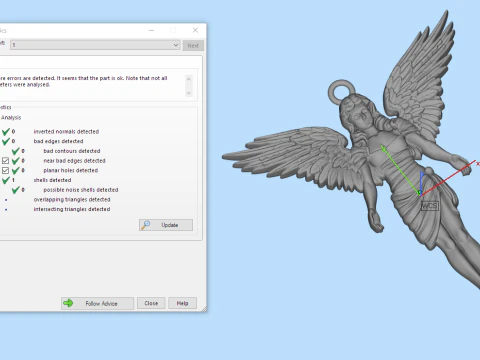Select 'bad contours detected' text

[x=72, y=151]
